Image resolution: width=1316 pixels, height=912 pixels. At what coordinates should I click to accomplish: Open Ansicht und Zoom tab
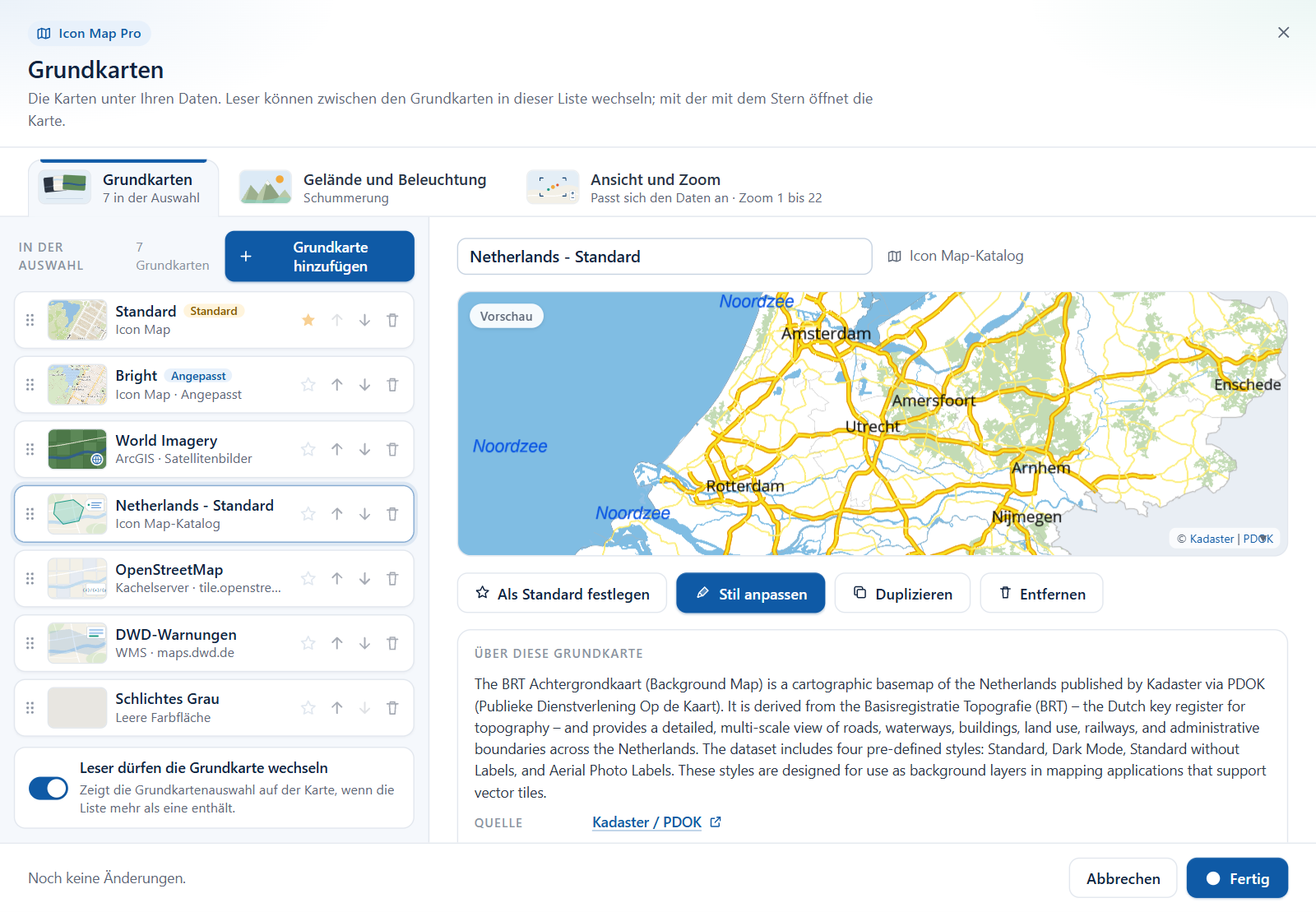pyautogui.click(x=674, y=188)
